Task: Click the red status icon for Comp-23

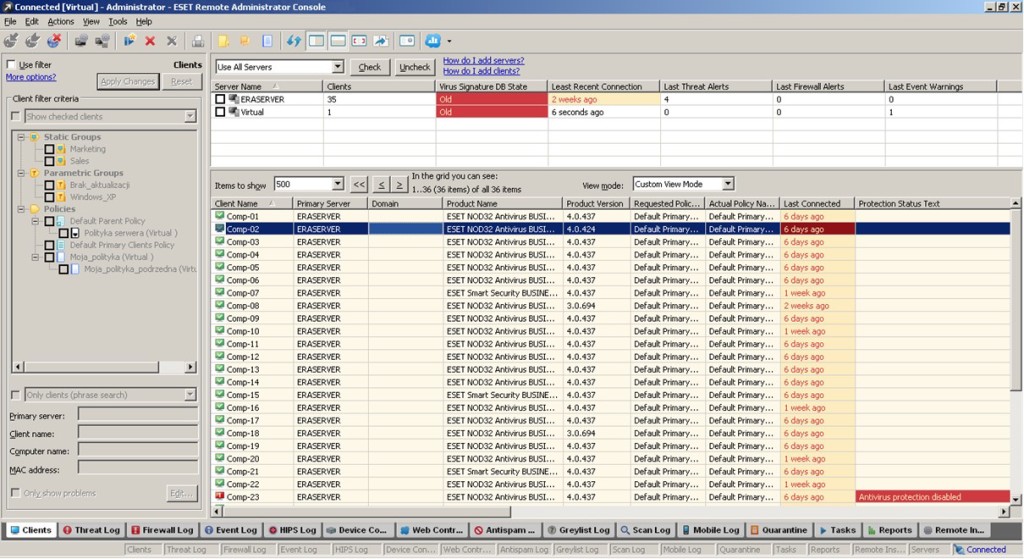Action: tap(219, 496)
